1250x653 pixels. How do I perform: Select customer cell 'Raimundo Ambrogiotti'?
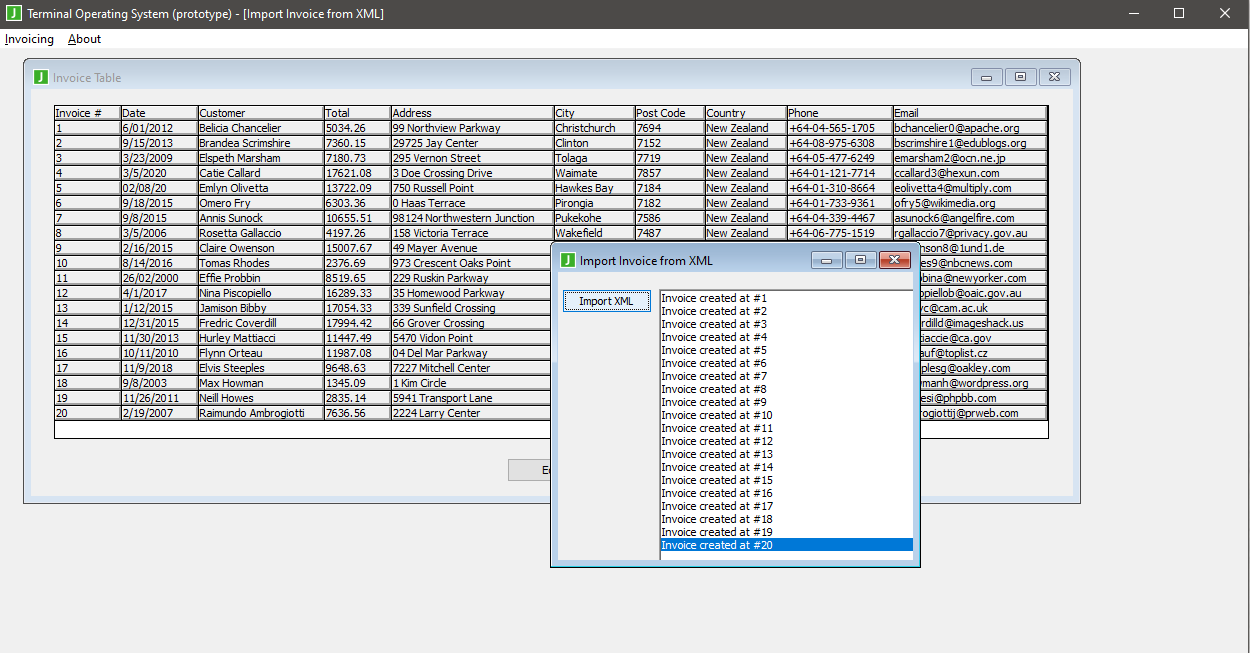[260, 413]
